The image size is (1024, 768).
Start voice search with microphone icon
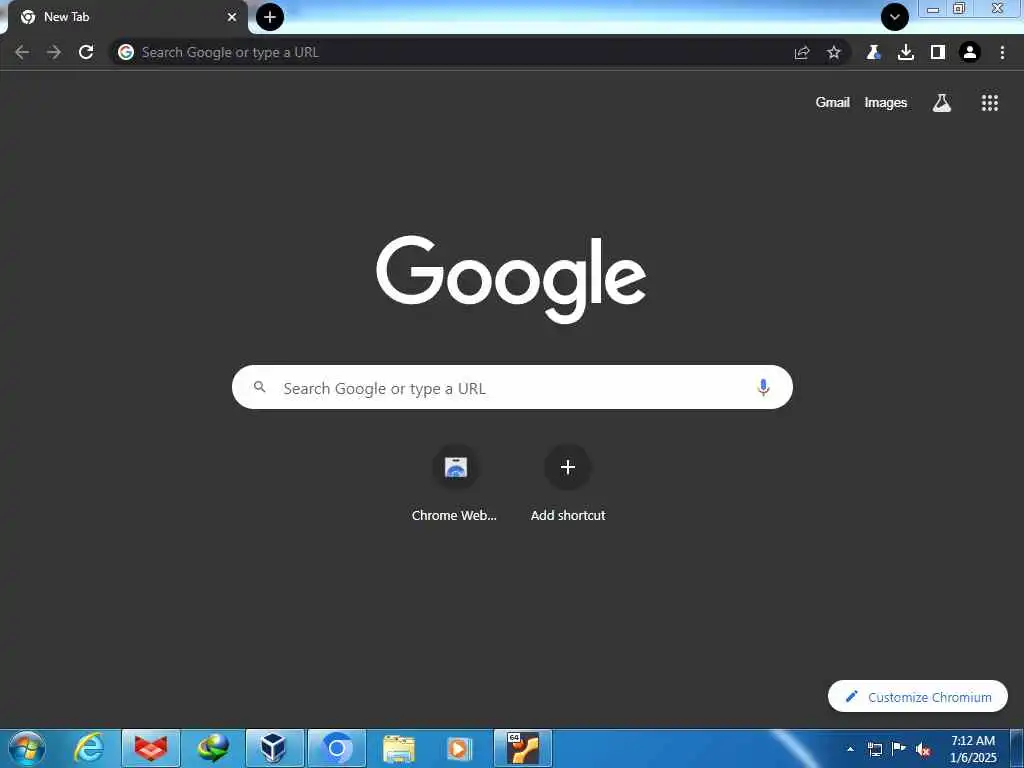click(x=763, y=387)
